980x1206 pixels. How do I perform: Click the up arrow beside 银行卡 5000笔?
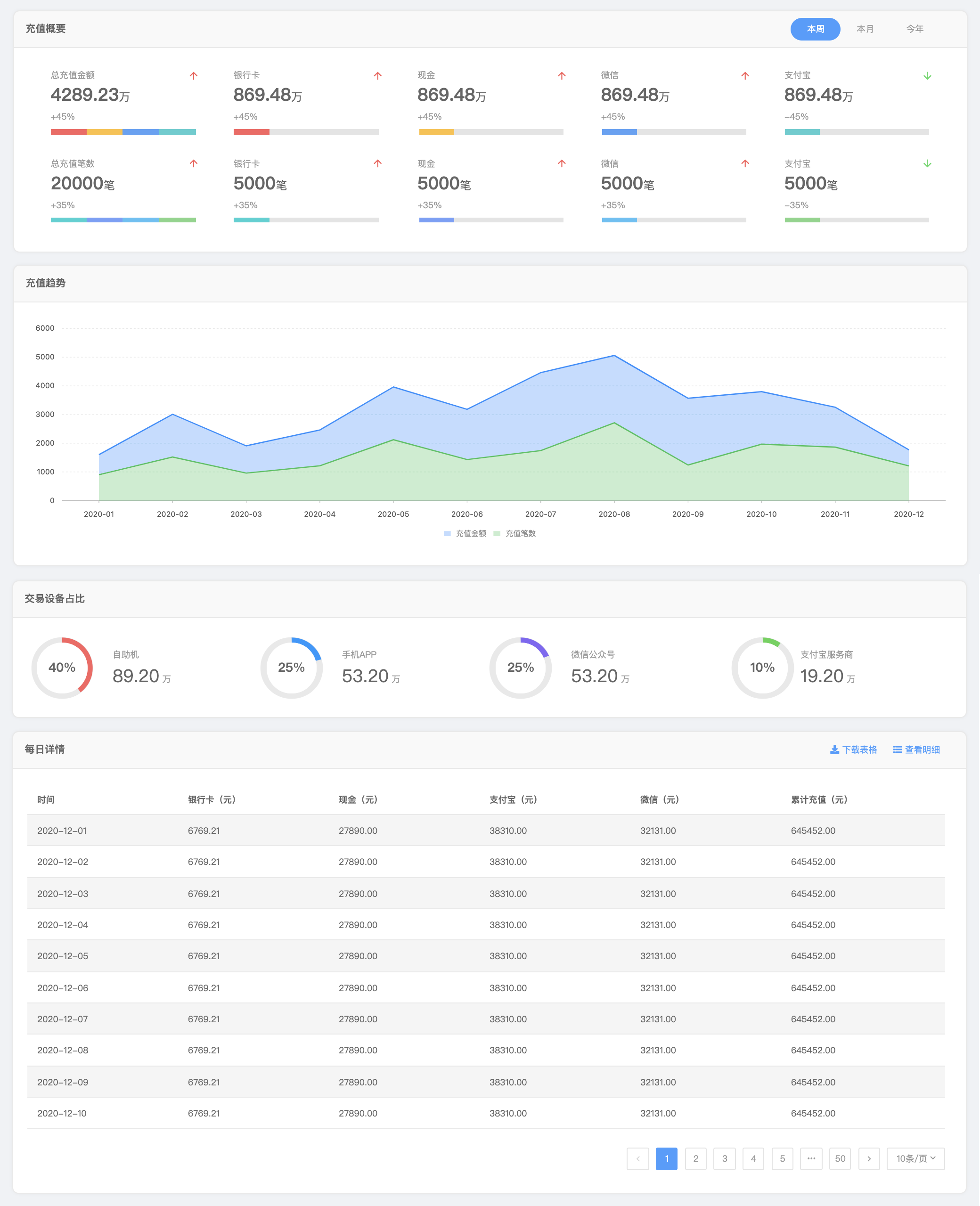[378, 163]
